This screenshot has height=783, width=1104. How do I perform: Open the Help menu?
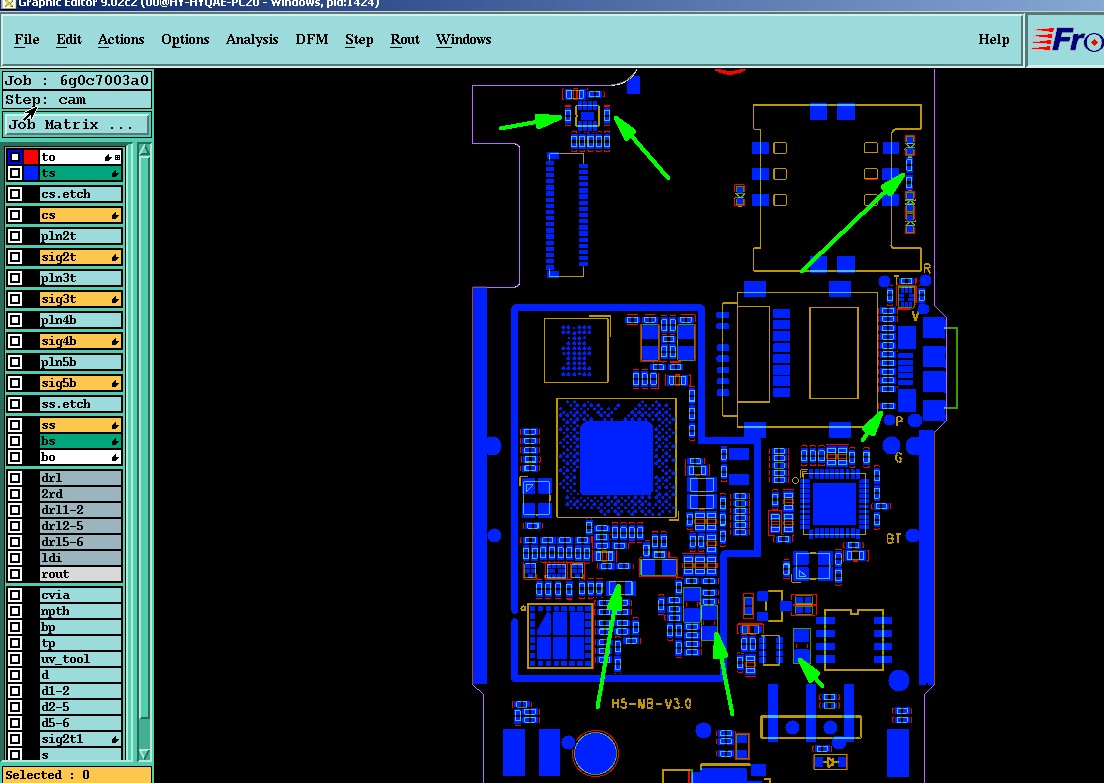993,39
